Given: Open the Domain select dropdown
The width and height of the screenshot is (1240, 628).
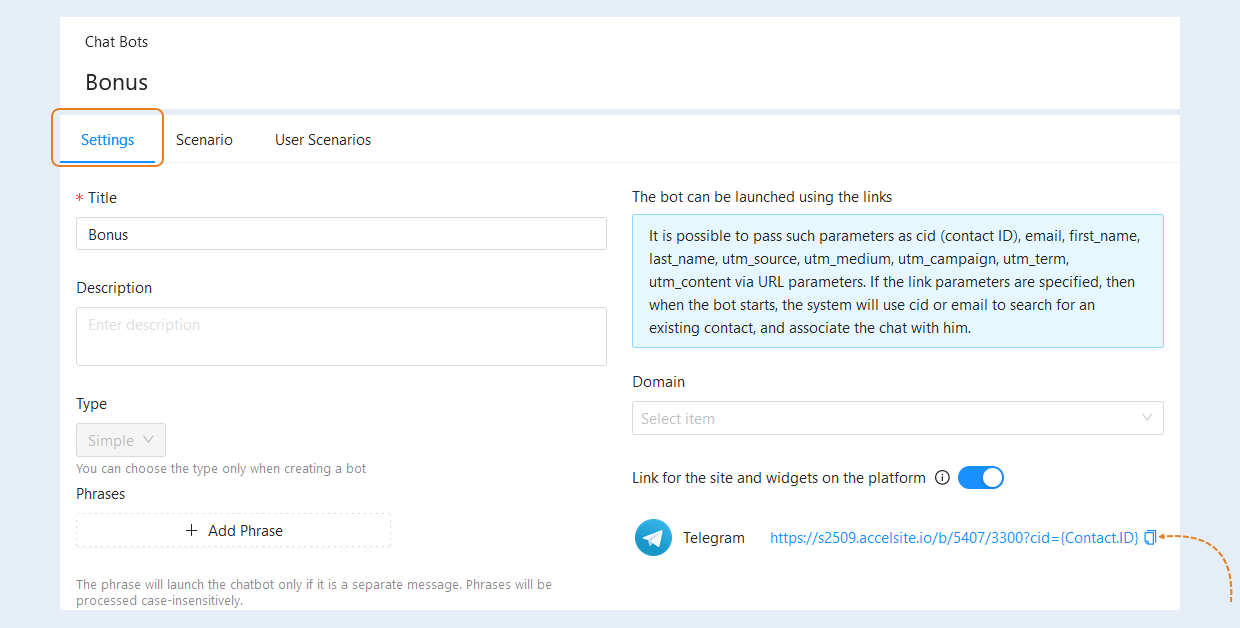Looking at the screenshot, I should 897,418.
